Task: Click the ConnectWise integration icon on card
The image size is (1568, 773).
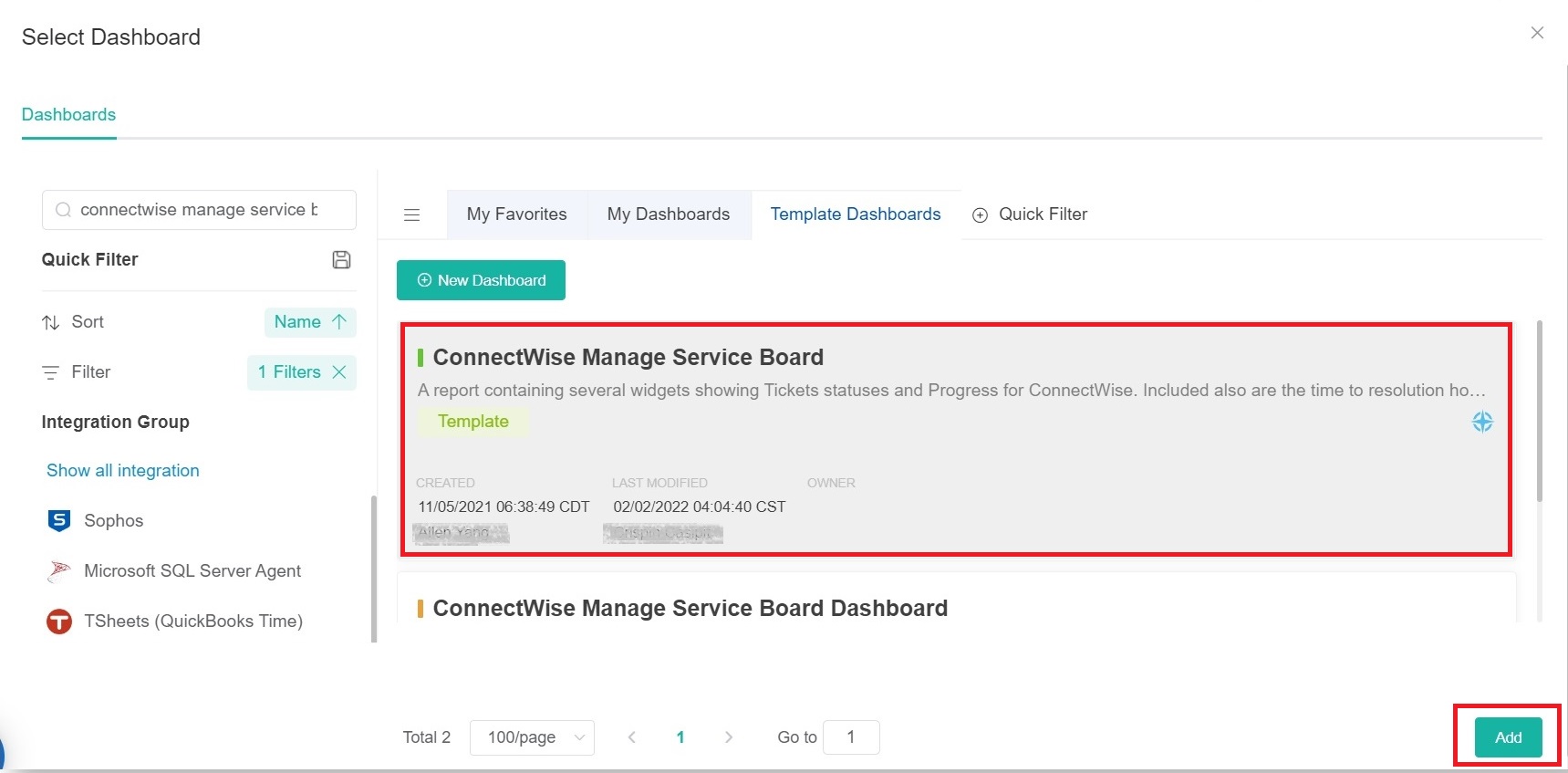Action: coord(1482,422)
